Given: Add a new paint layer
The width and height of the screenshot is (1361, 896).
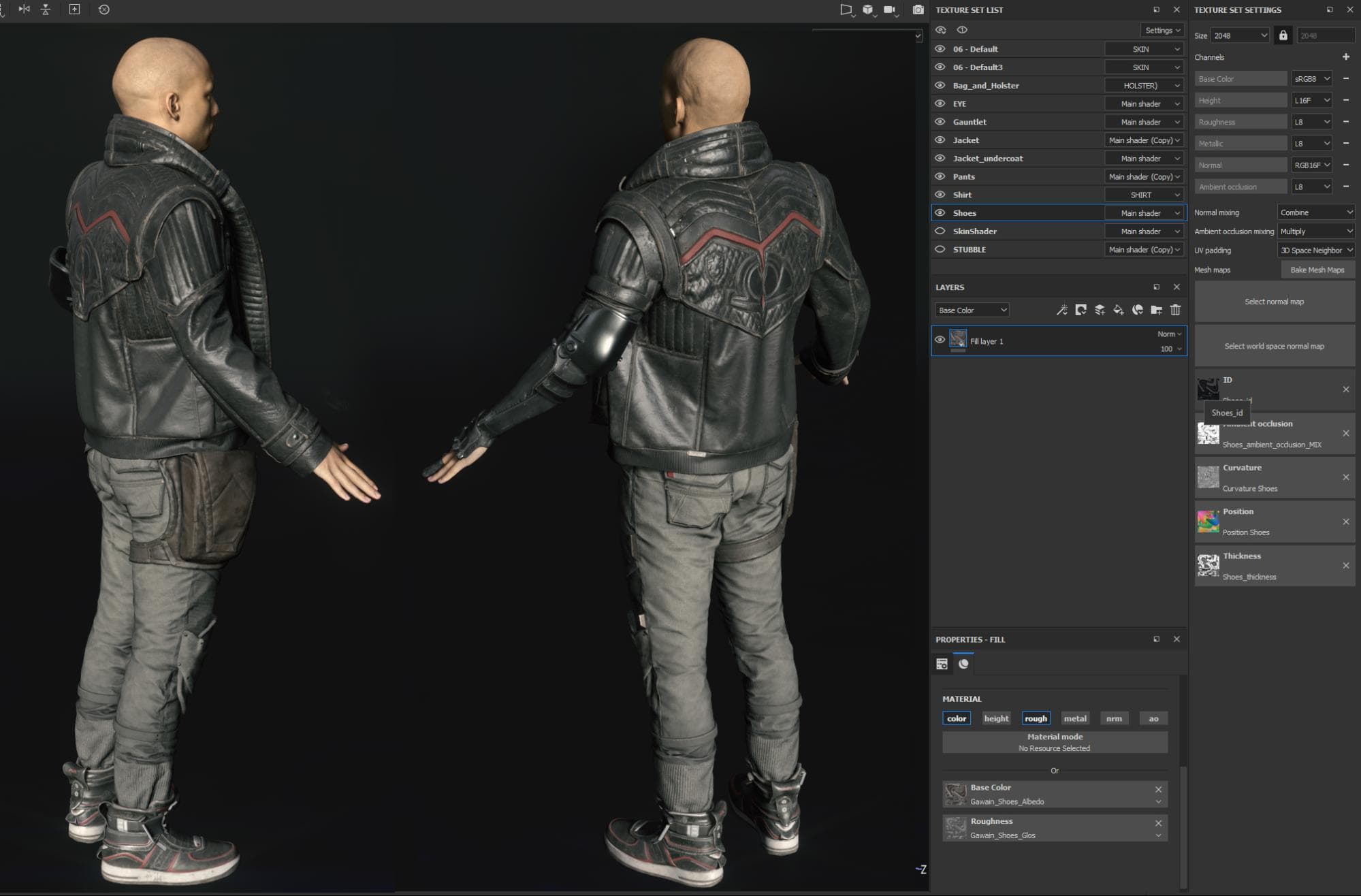Looking at the screenshot, I should 1100,310.
